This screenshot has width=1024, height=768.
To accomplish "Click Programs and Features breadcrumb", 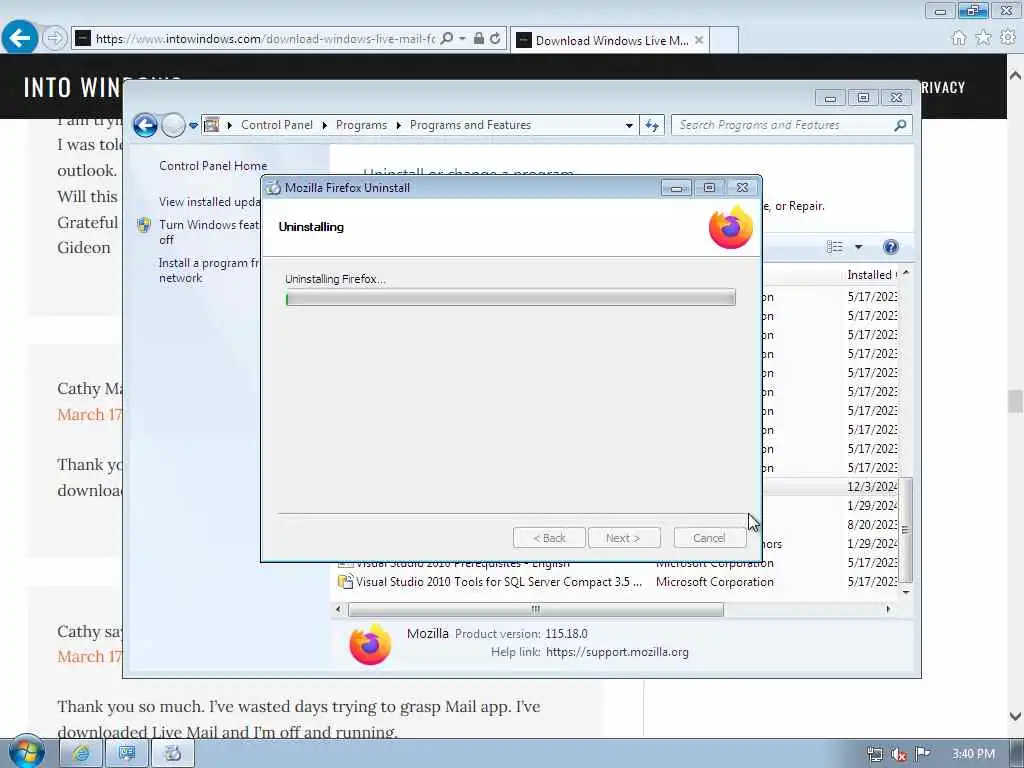I will (470, 125).
